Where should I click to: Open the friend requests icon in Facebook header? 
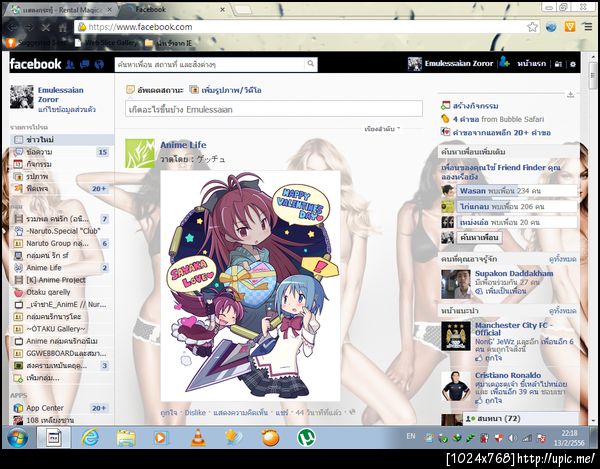coord(70,64)
